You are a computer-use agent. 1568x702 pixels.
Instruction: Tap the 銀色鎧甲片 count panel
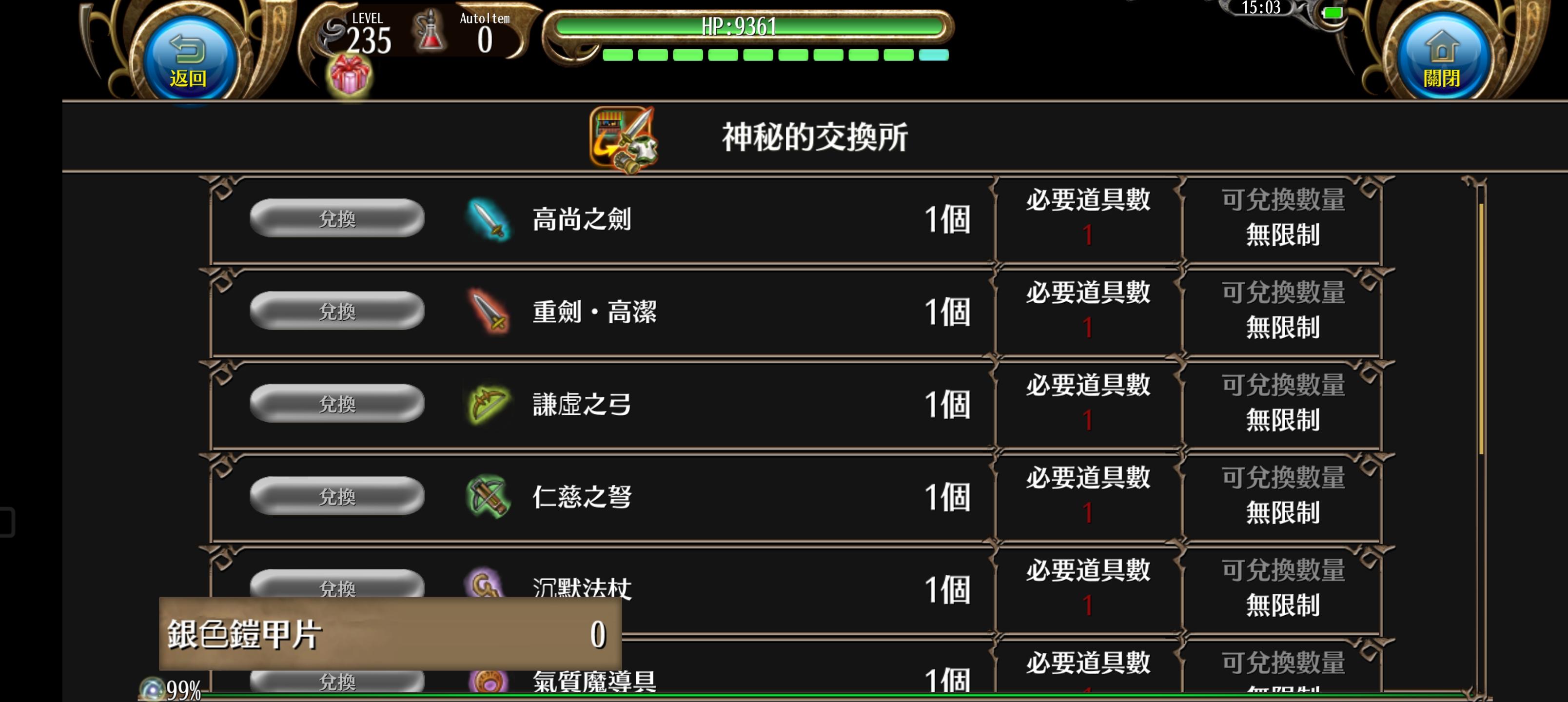(x=390, y=633)
